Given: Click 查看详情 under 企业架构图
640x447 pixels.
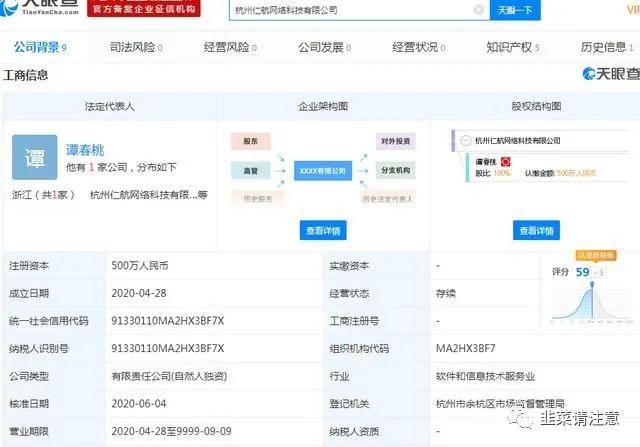Looking at the screenshot, I should click(322, 231).
